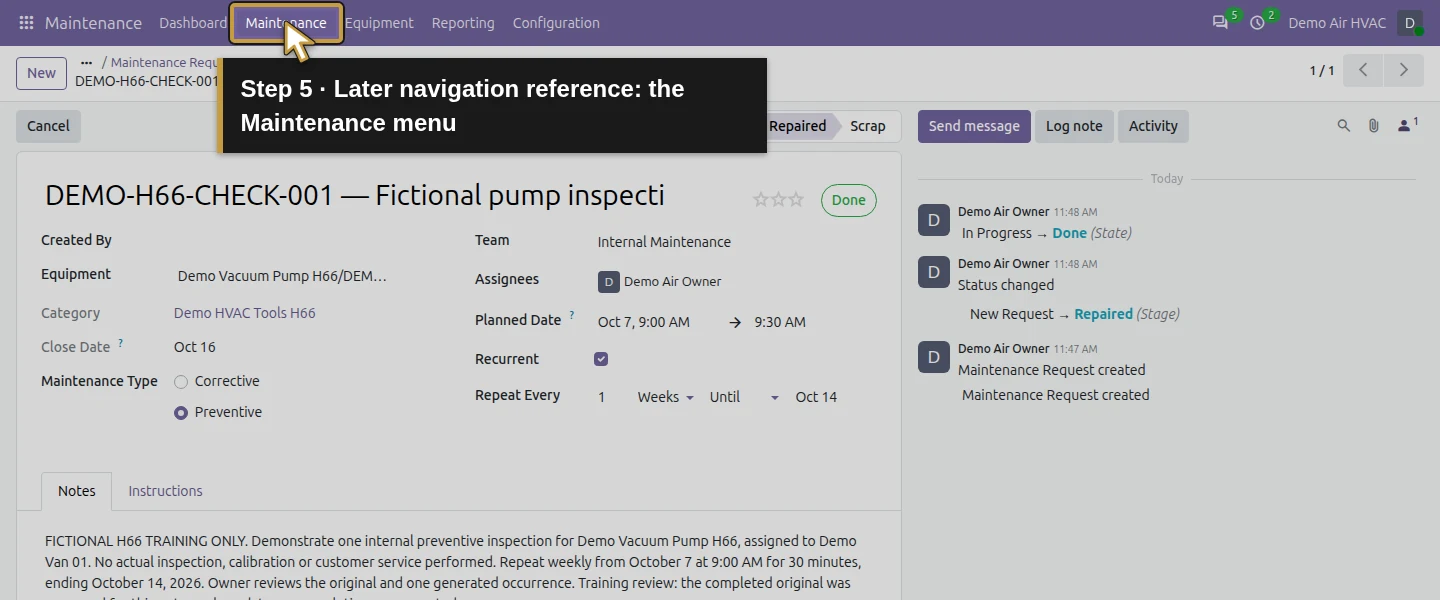Click Demo Air Owner assignee avatar
Viewport: 1440px width, 600px height.
click(x=609, y=282)
